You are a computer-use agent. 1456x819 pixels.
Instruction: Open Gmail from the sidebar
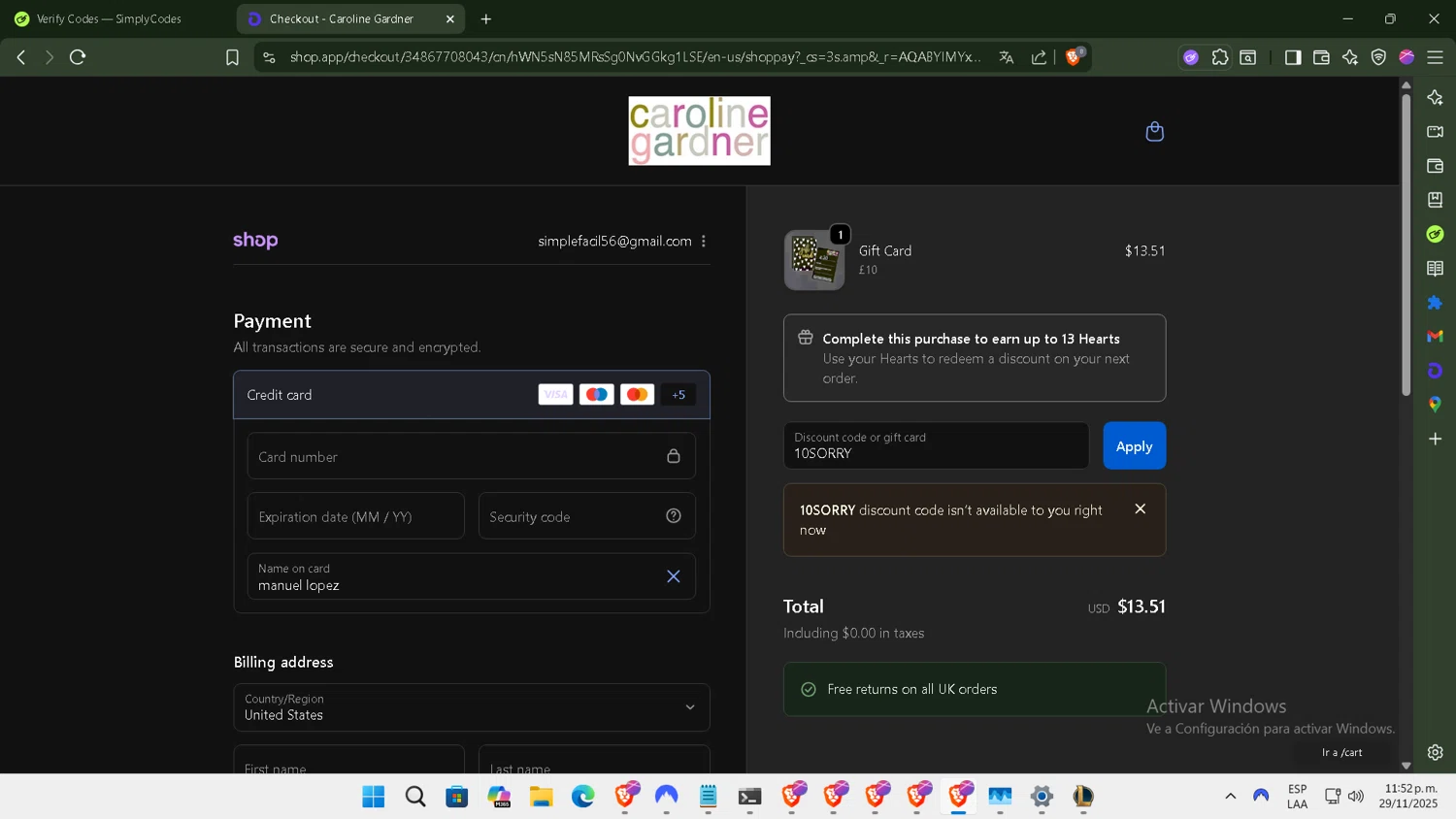(x=1435, y=336)
